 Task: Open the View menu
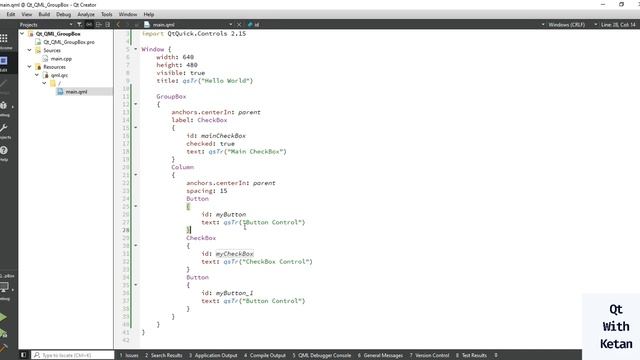(x=27, y=14)
